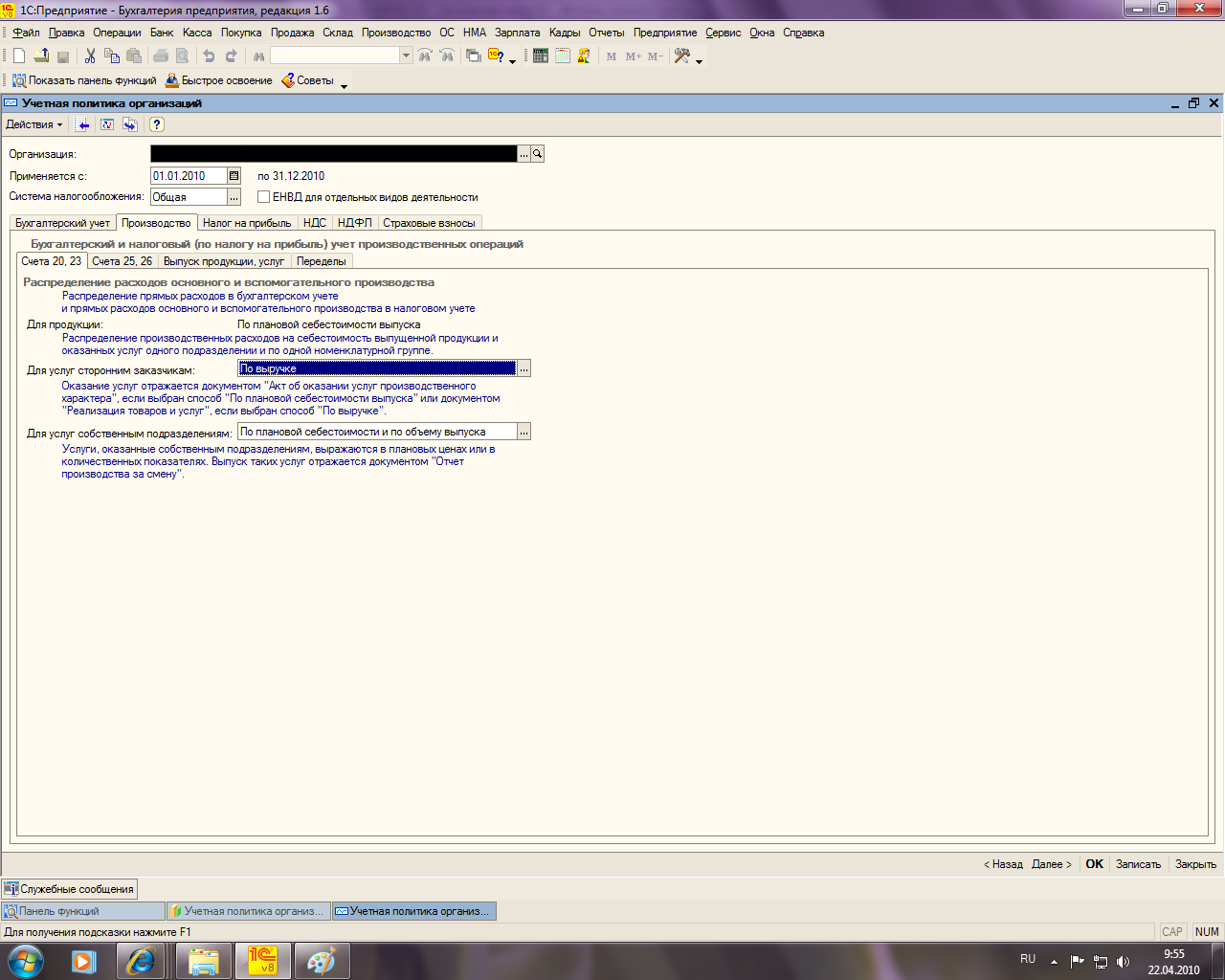
Task: Click the M memory store toolbar button
Action: pos(612,56)
